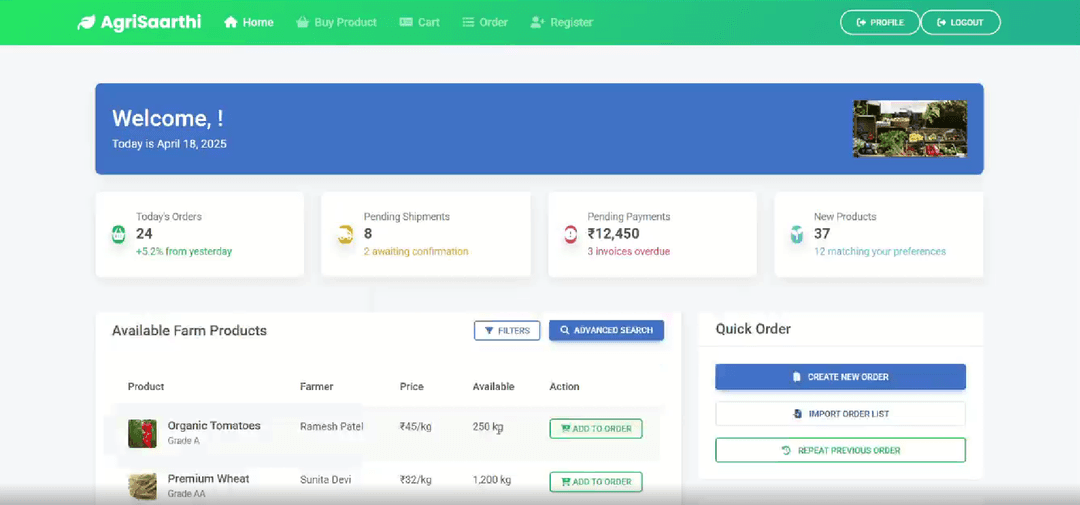The image size is (1080, 505).
Task: Click the 'Price' column header
Action: click(412, 387)
